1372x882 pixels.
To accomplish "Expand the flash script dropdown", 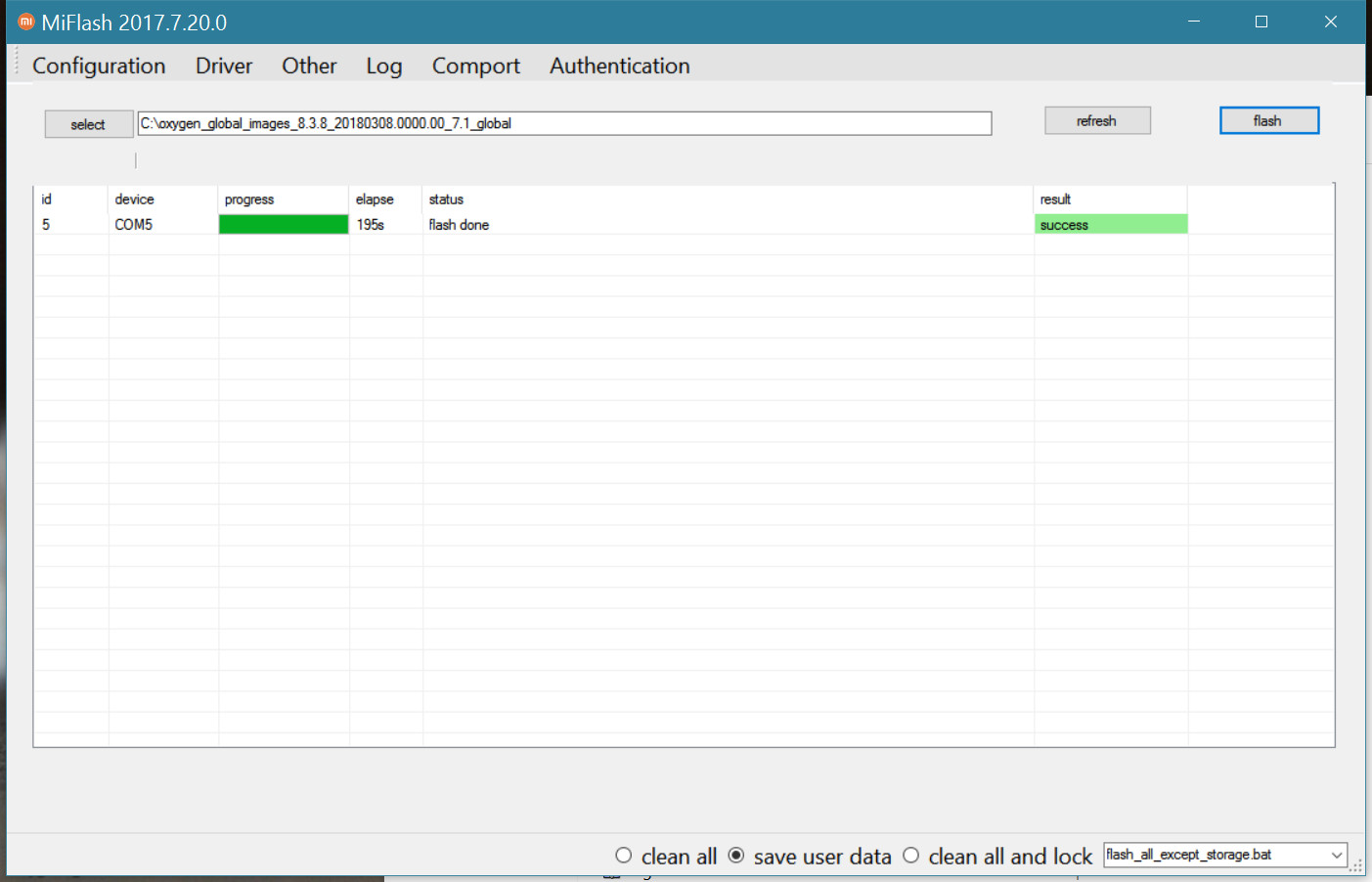I will click(1336, 855).
